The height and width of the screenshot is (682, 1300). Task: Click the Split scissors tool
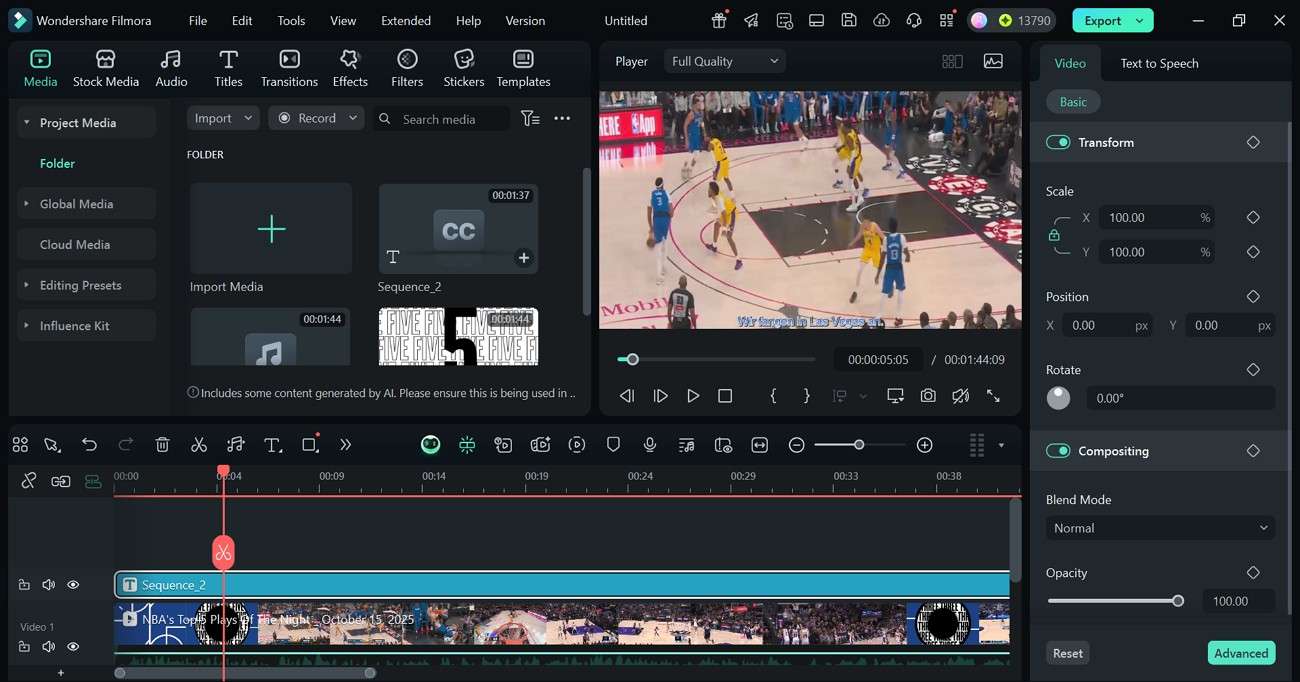tap(199, 445)
